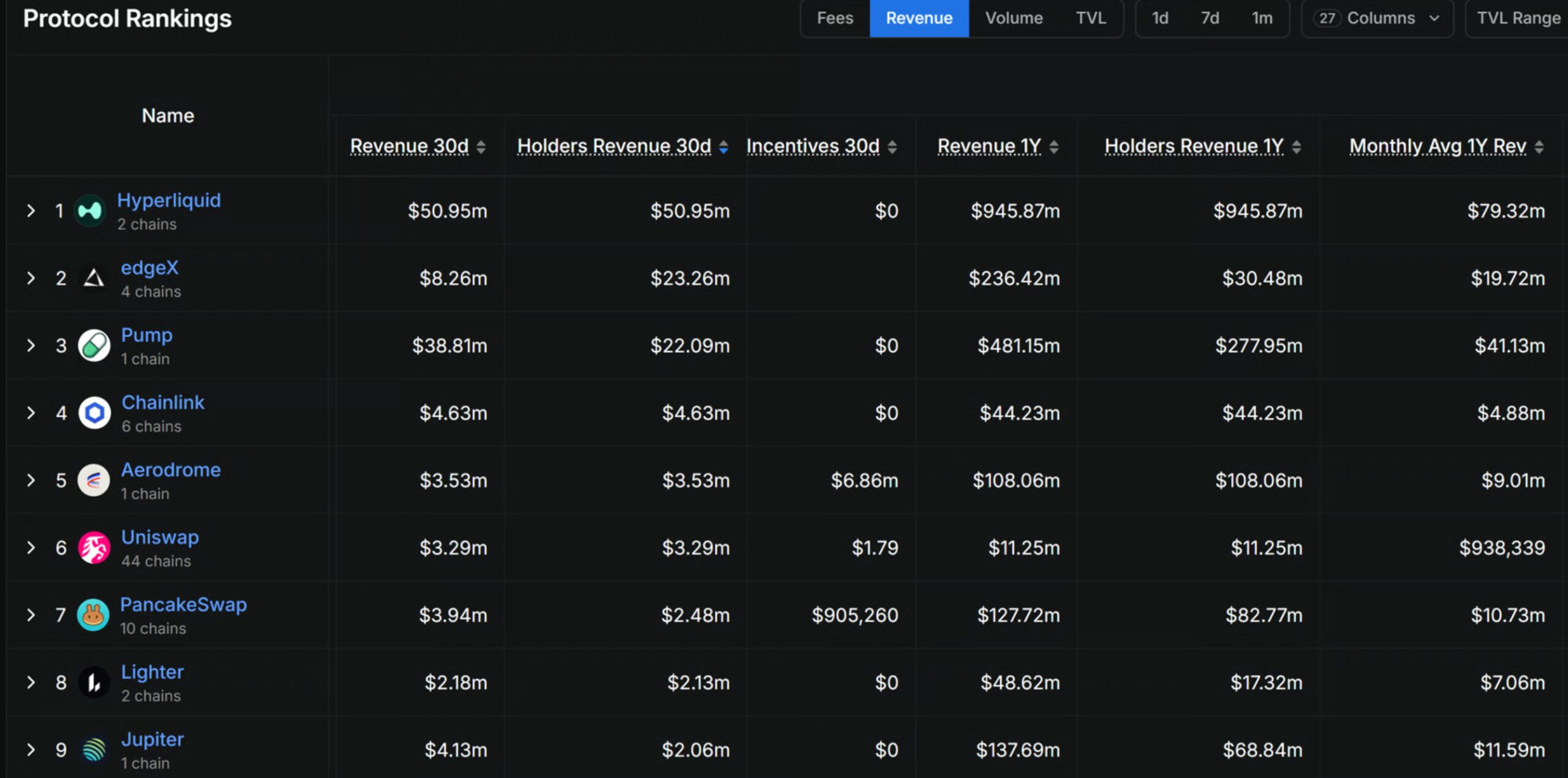Click the $481.15m Revenue 1Y cell
Image resolution: width=1568 pixels, height=778 pixels.
1019,346
